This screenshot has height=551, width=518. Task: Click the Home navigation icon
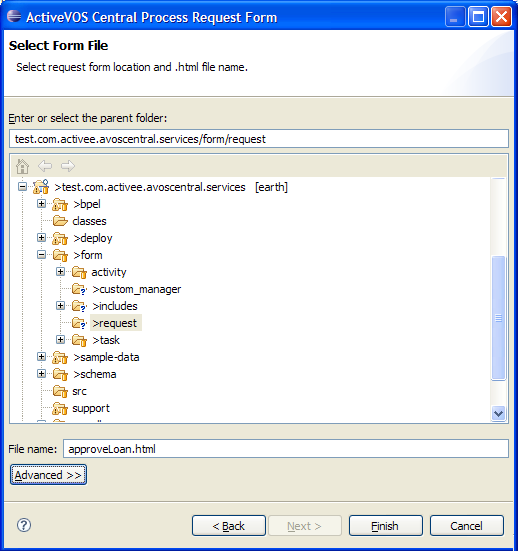[x=22, y=166]
